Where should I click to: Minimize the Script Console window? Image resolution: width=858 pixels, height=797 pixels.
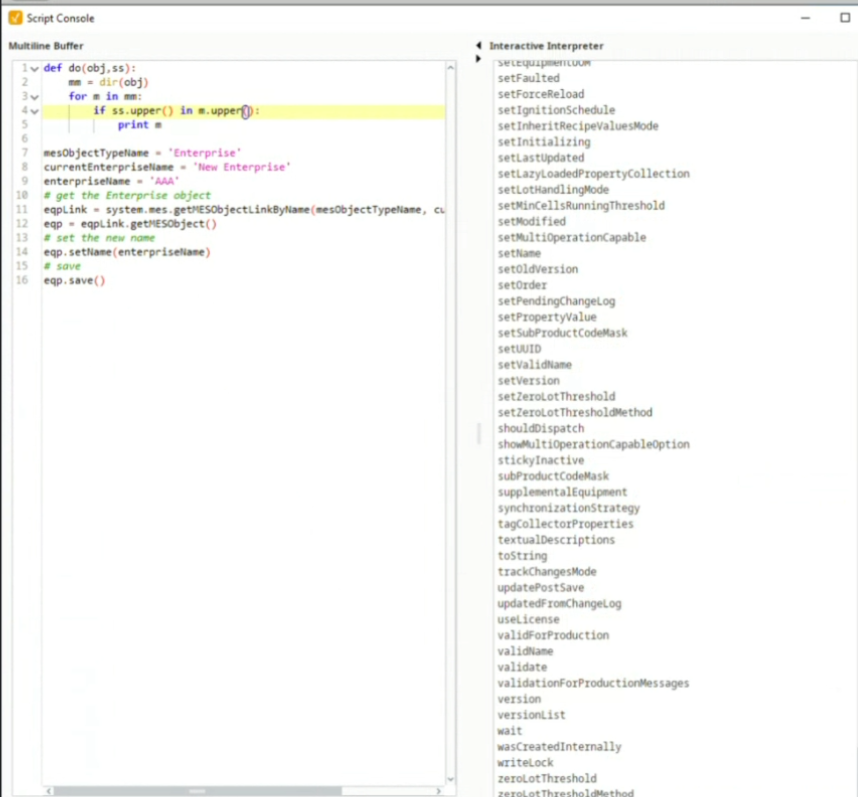click(x=807, y=18)
